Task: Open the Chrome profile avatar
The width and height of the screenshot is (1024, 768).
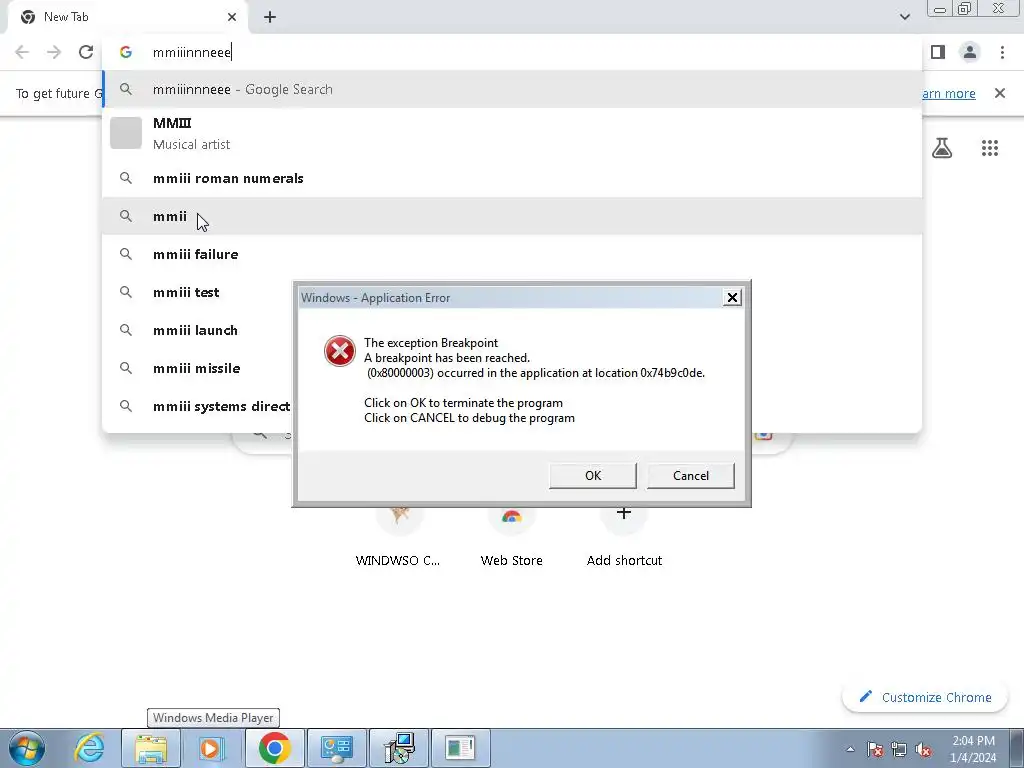Action: [970, 52]
